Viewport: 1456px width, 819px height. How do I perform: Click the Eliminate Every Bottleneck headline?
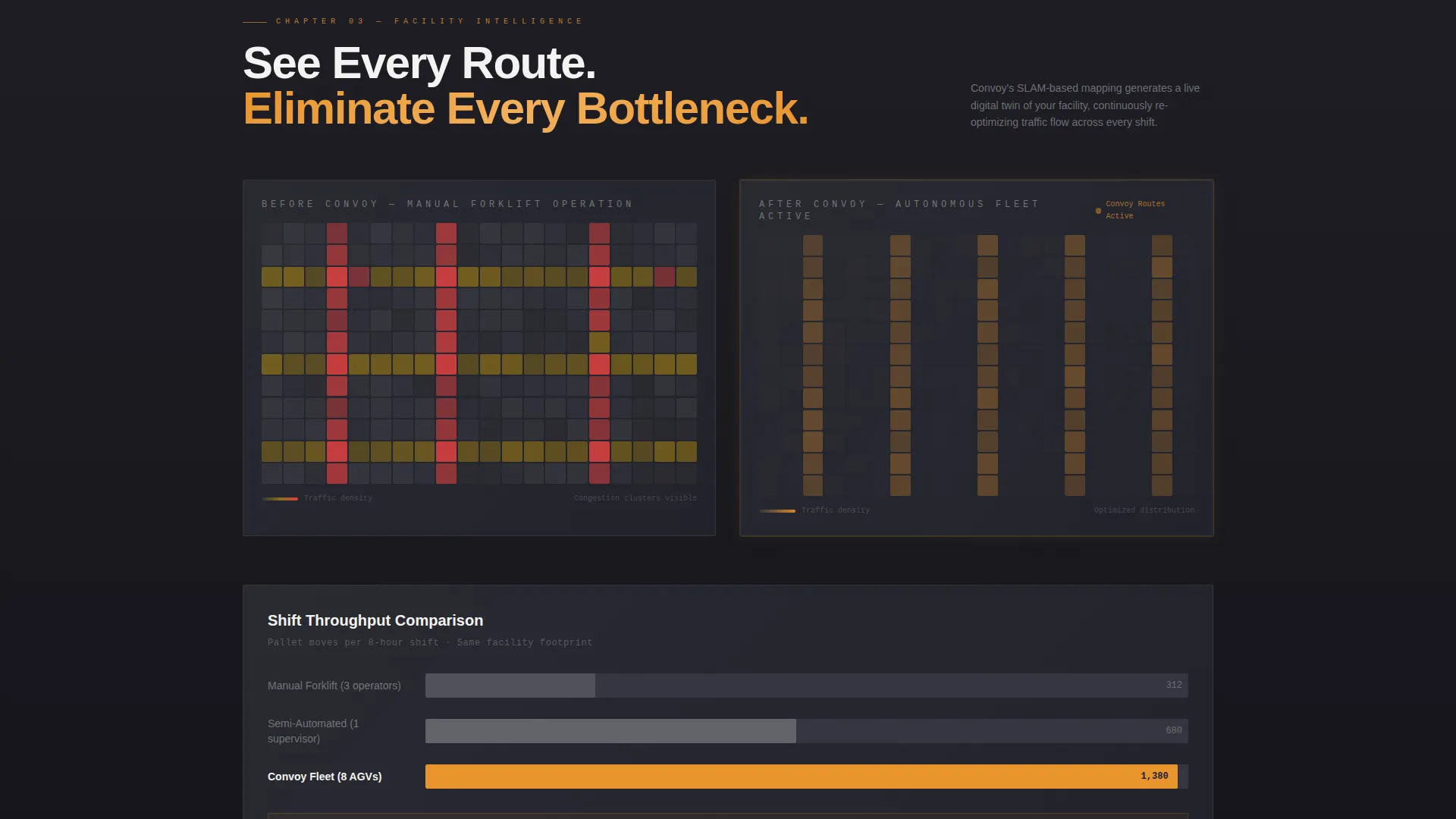click(526, 108)
